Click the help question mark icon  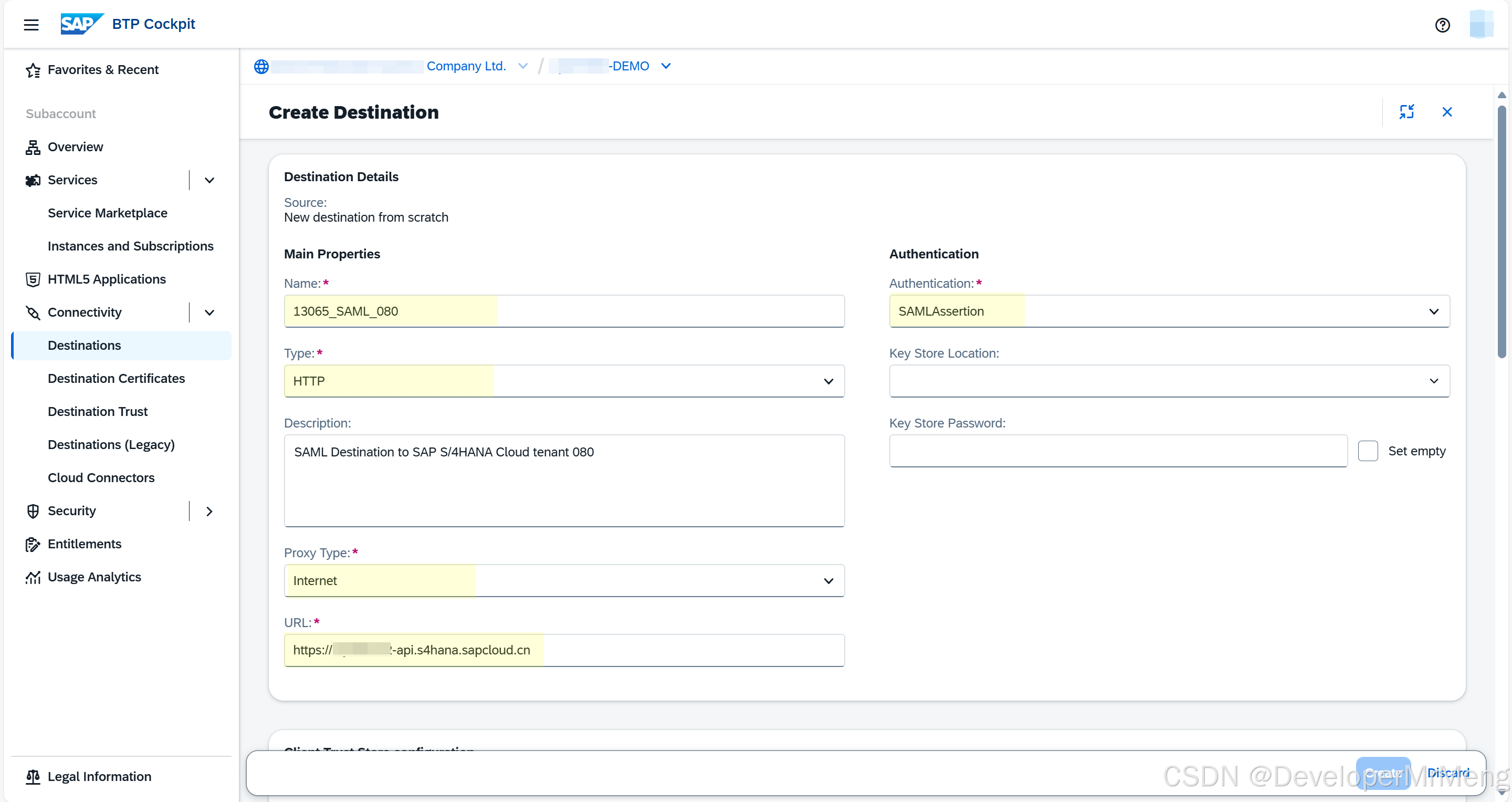tap(1442, 25)
